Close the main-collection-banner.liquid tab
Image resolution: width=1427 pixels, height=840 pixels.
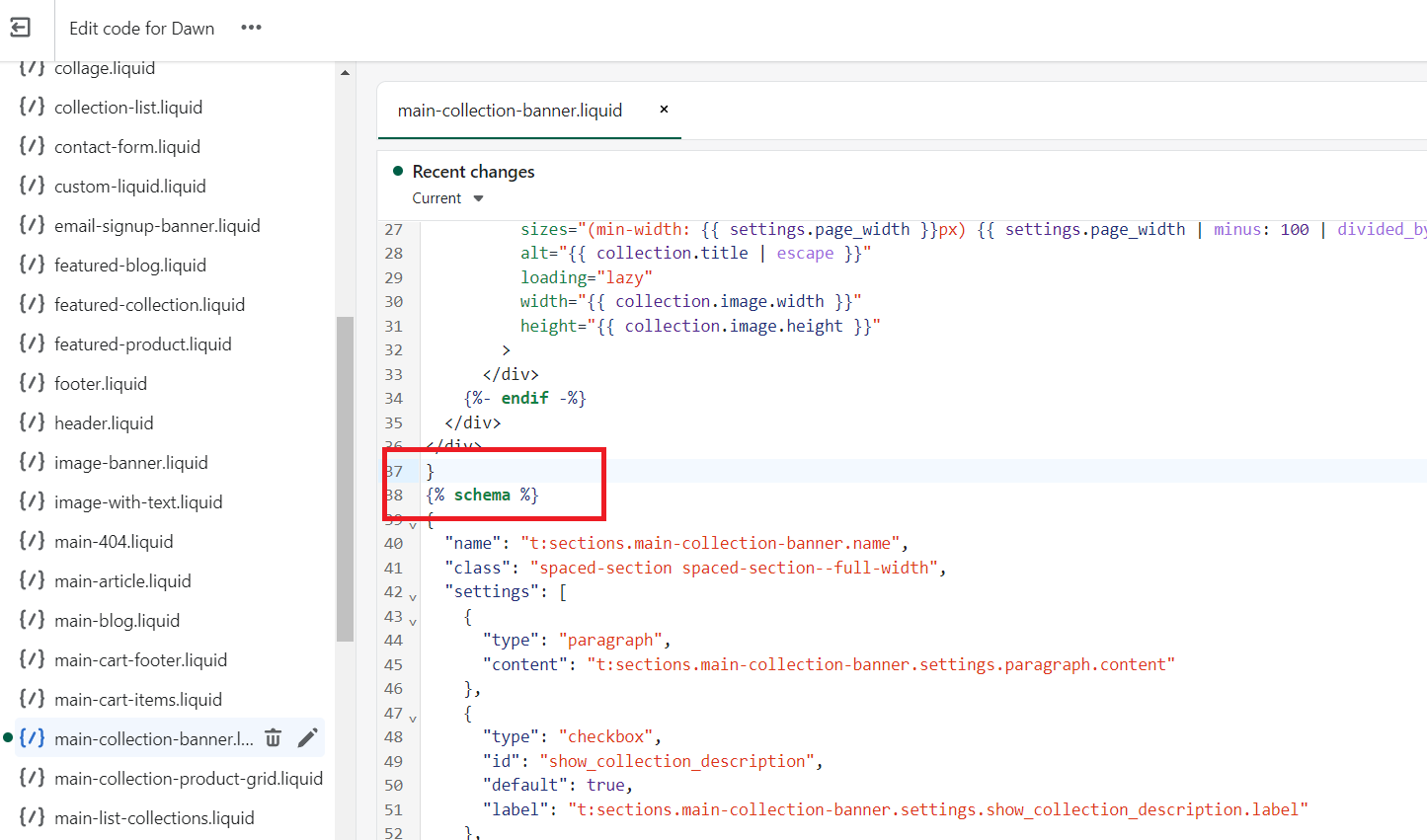click(x=664, y=110)
